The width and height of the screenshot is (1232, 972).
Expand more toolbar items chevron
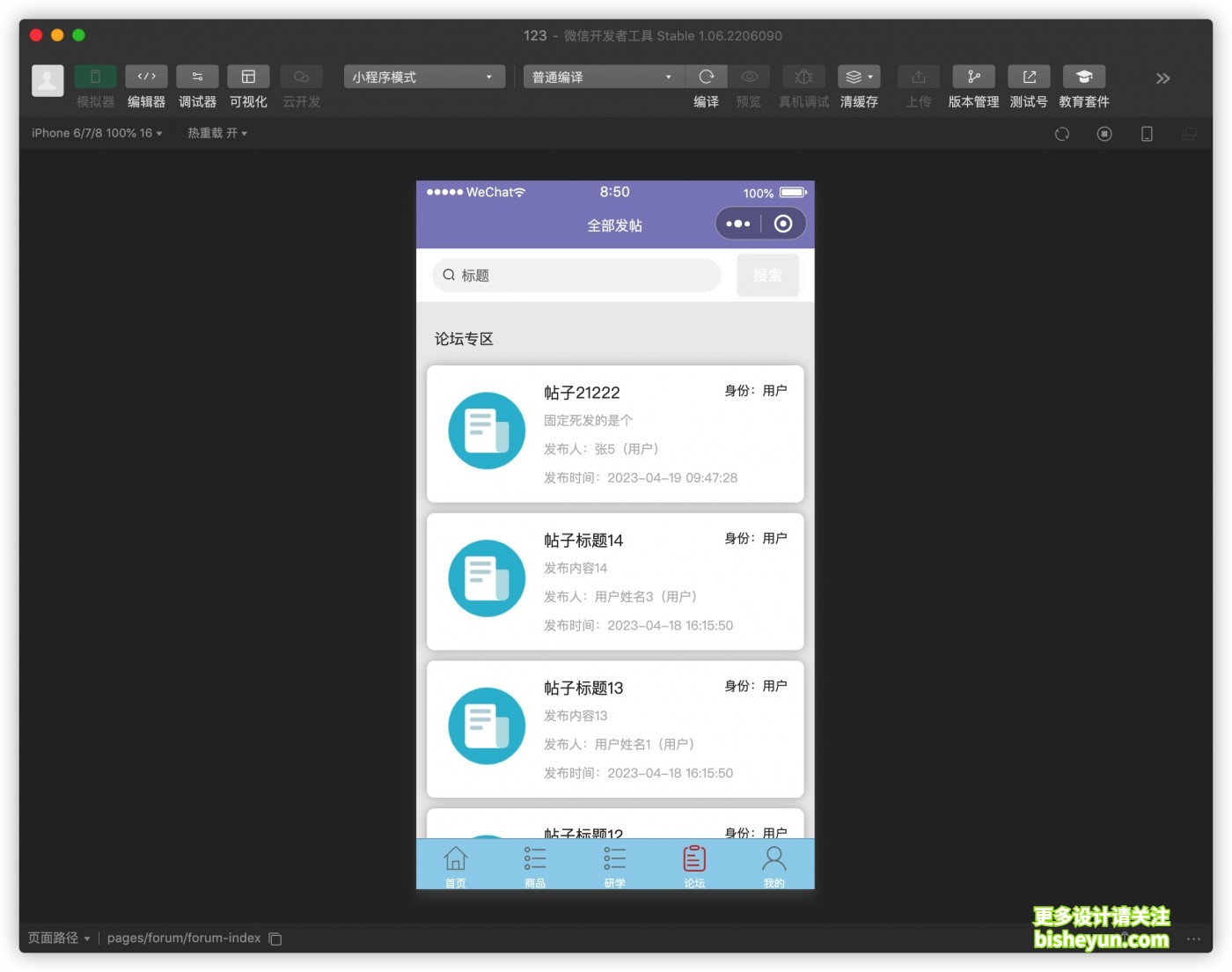point(1162,78)
